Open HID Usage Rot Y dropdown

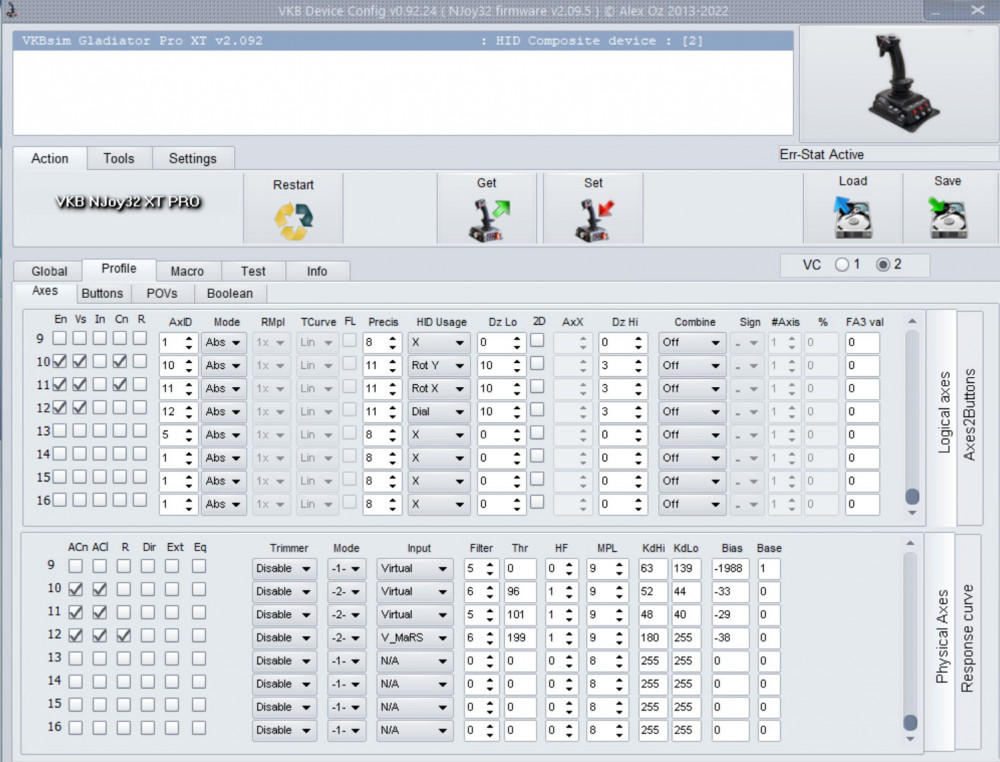click(x=438, y=365)
